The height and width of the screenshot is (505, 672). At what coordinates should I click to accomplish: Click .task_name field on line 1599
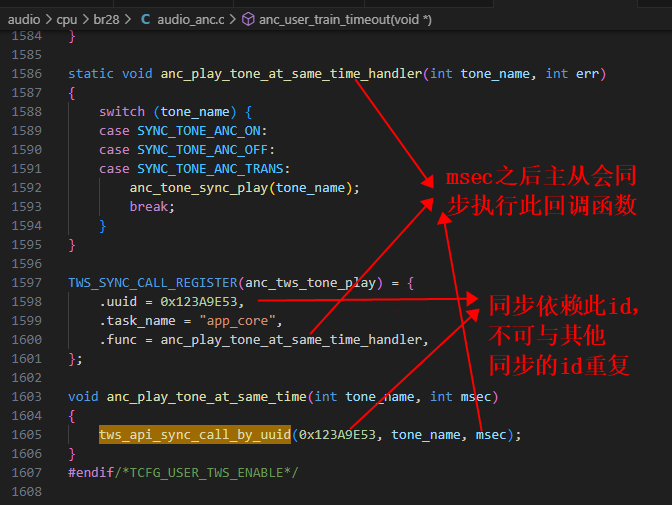(x=138, y=321)
